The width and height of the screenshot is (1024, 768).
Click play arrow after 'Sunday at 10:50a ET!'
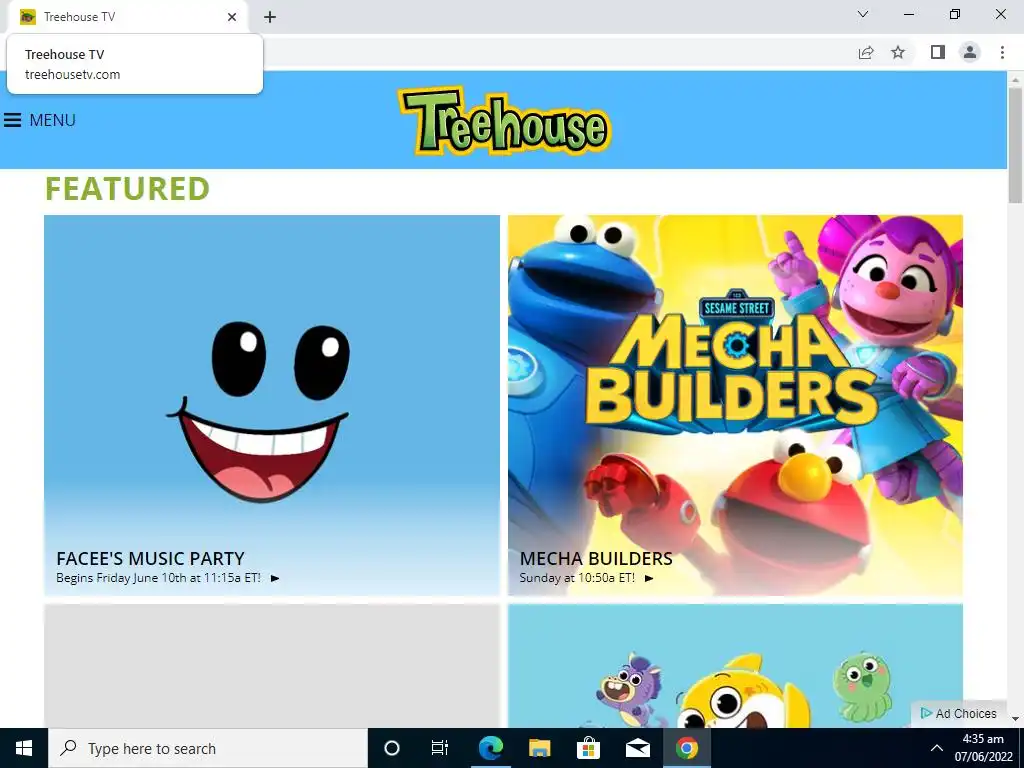click(x=648, y=578)
